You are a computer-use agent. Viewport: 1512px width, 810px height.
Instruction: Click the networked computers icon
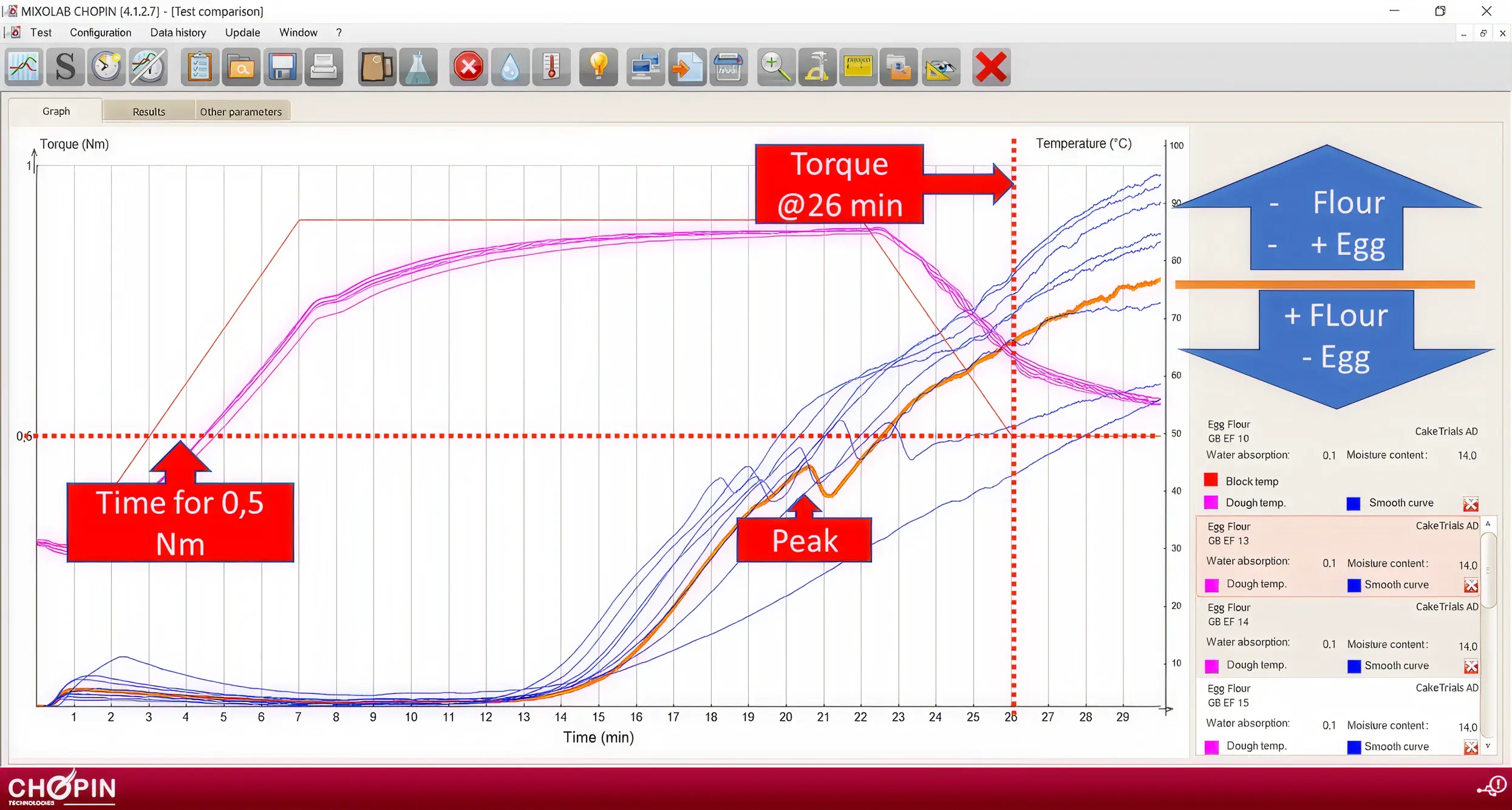645,67
